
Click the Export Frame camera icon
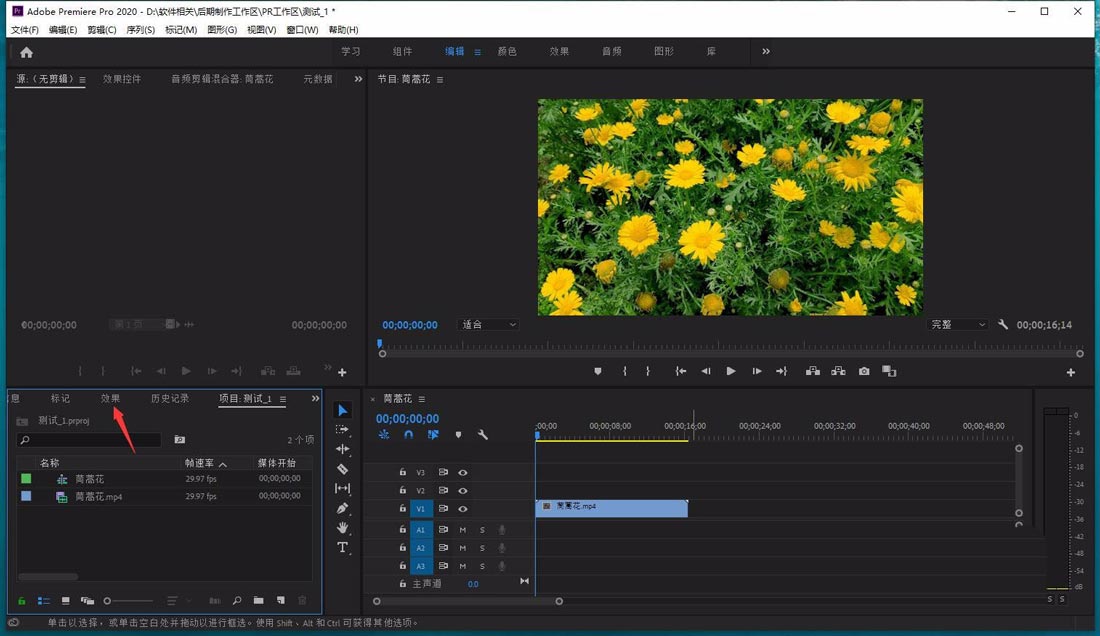[864, 371]
